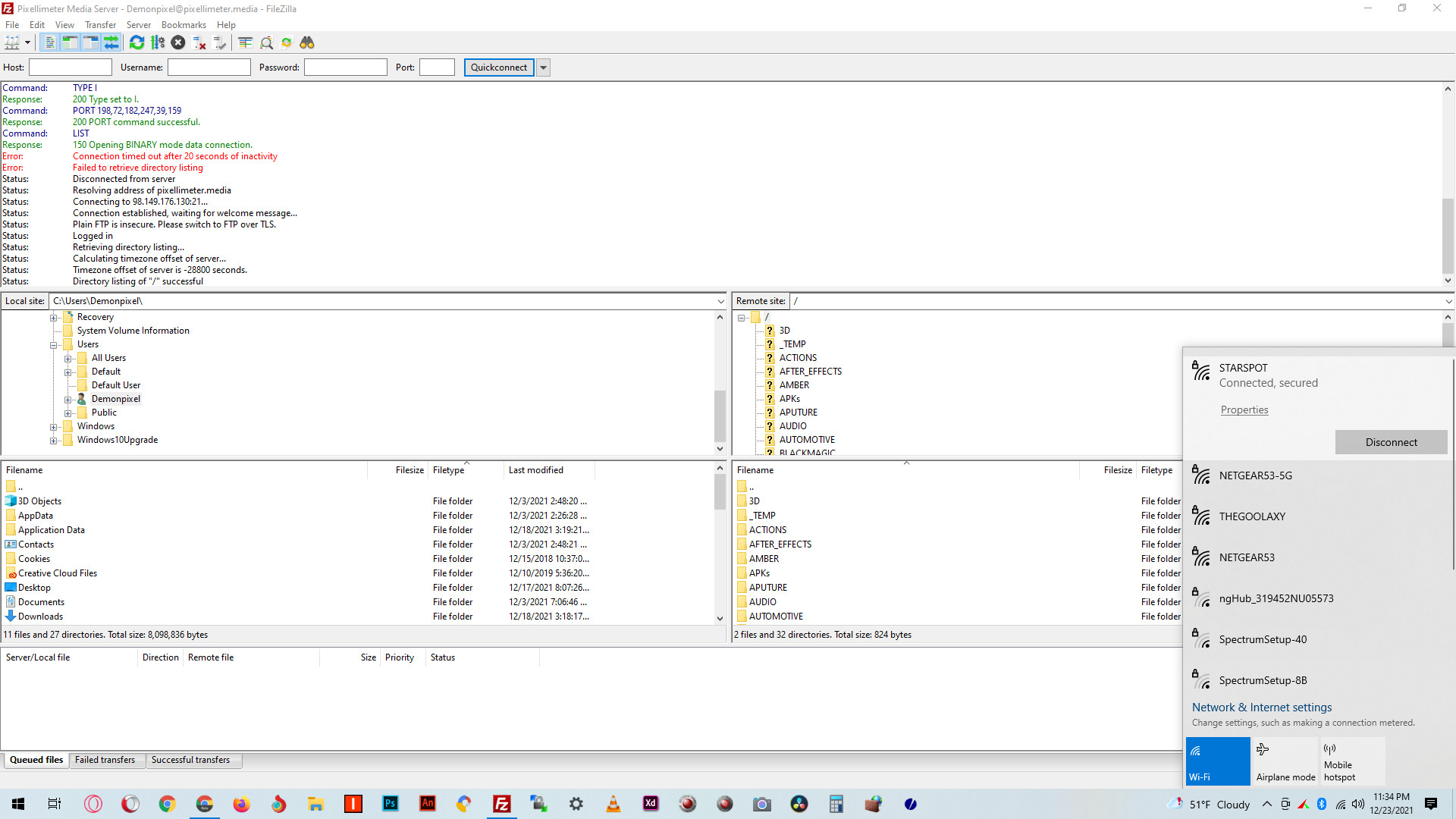The width and height of the screenshot is (1456, 819).
Task: Open Task View from the taskbar
Action: [55, 804]
